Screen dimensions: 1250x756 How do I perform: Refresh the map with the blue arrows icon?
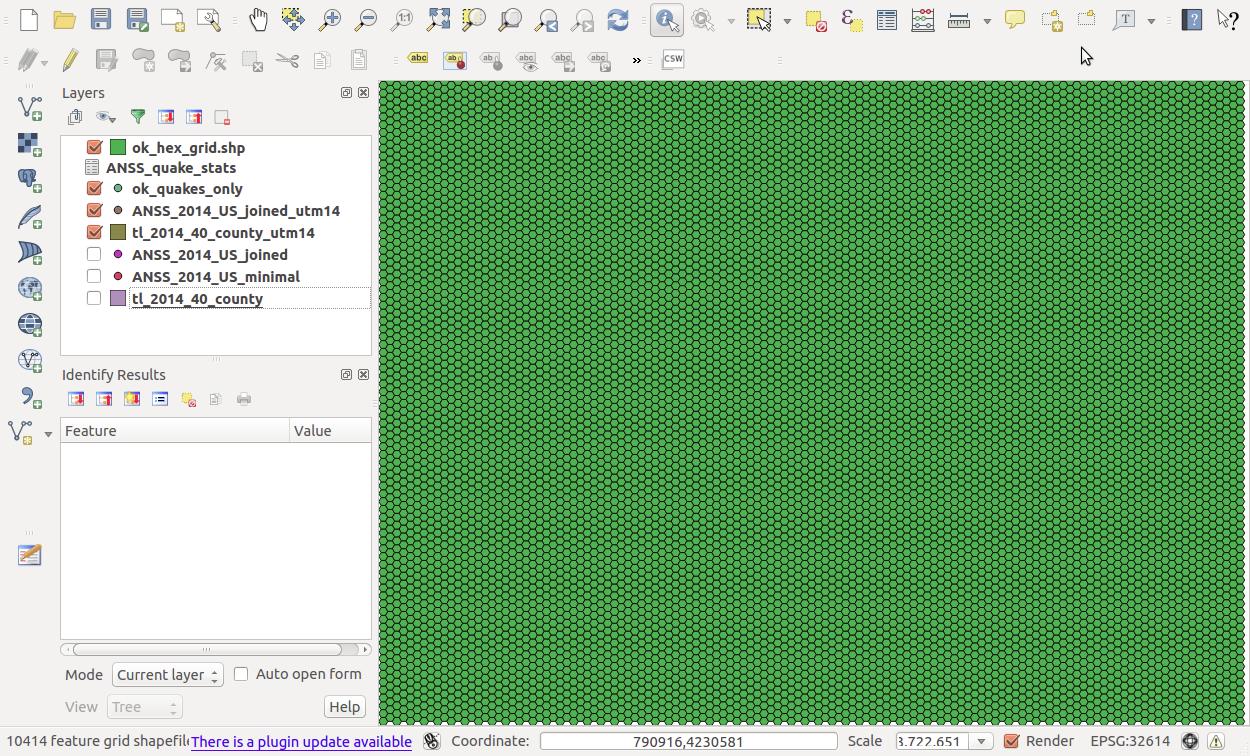[x=618, y=20]
